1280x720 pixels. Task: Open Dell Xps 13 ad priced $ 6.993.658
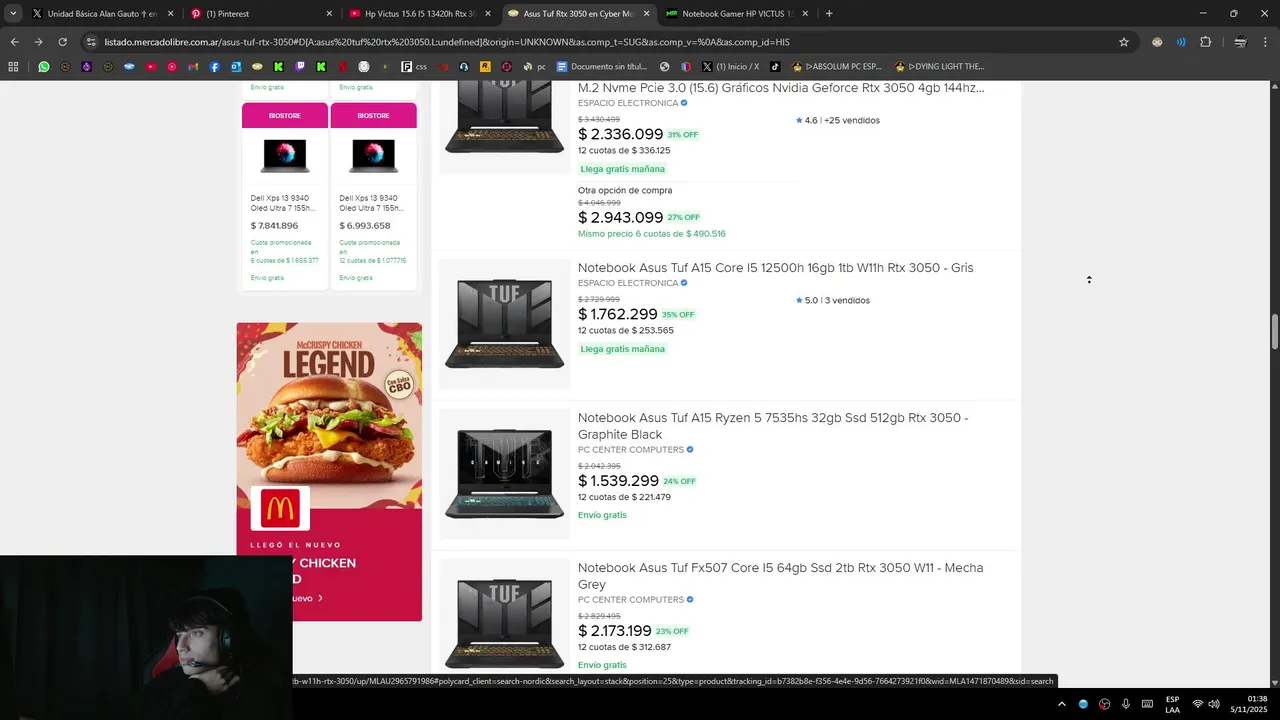coord(373,195)
